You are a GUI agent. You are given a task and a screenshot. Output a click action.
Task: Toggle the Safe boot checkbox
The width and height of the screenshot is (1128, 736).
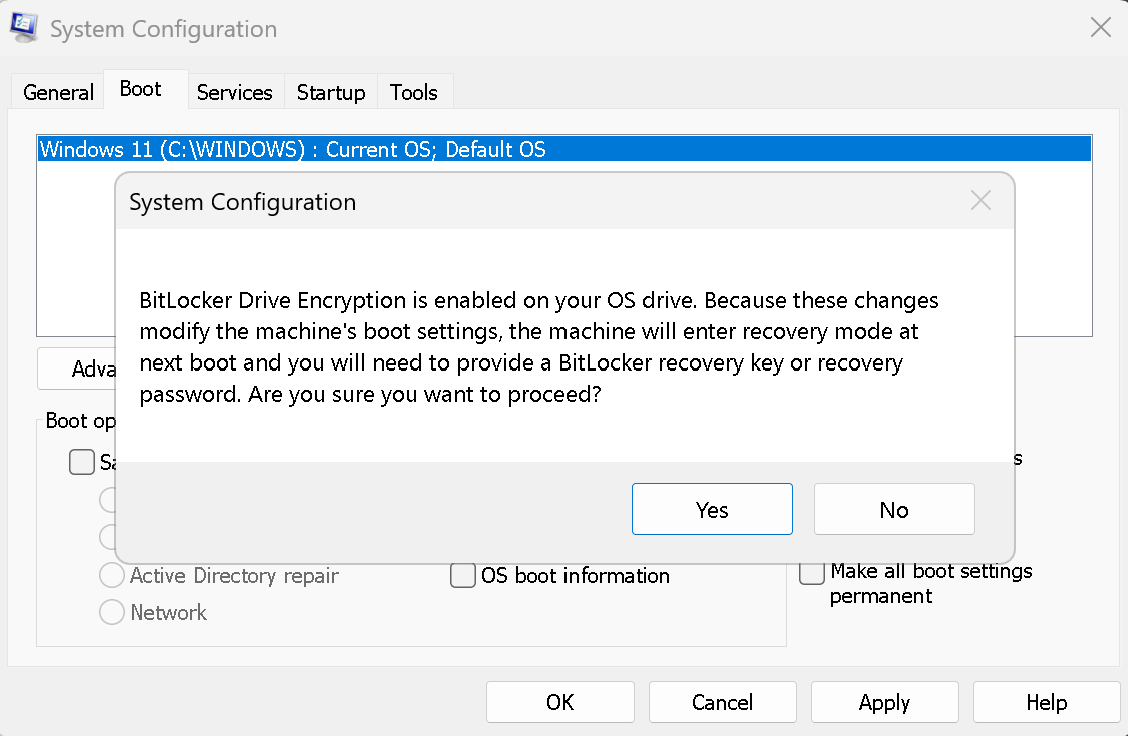click(x=82, y=462)
